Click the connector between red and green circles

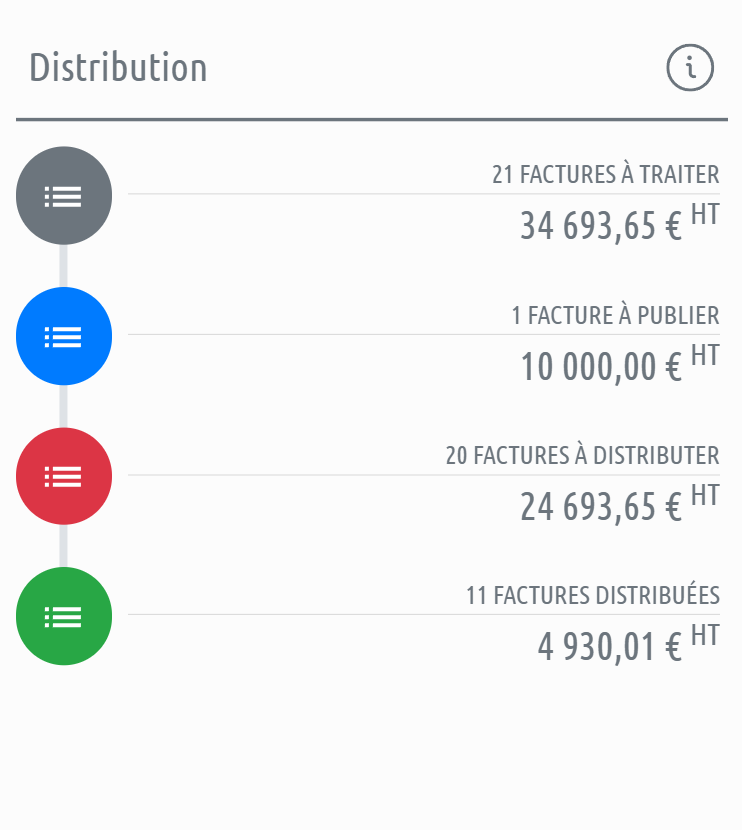[64, 546]
